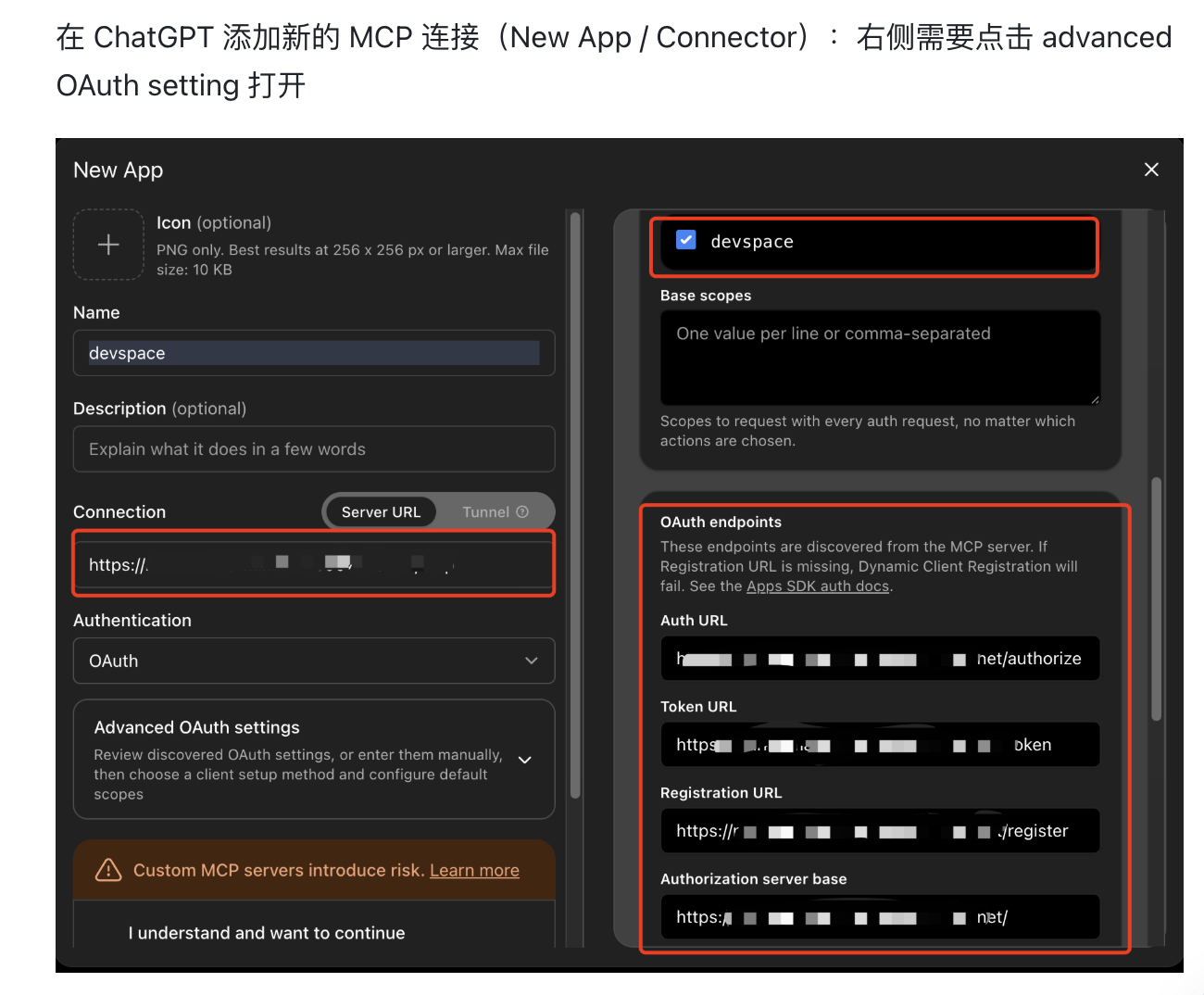Click the OAuth endpoints heading
This screenshot has width=1204, height=995.
(x=721, y=523)
